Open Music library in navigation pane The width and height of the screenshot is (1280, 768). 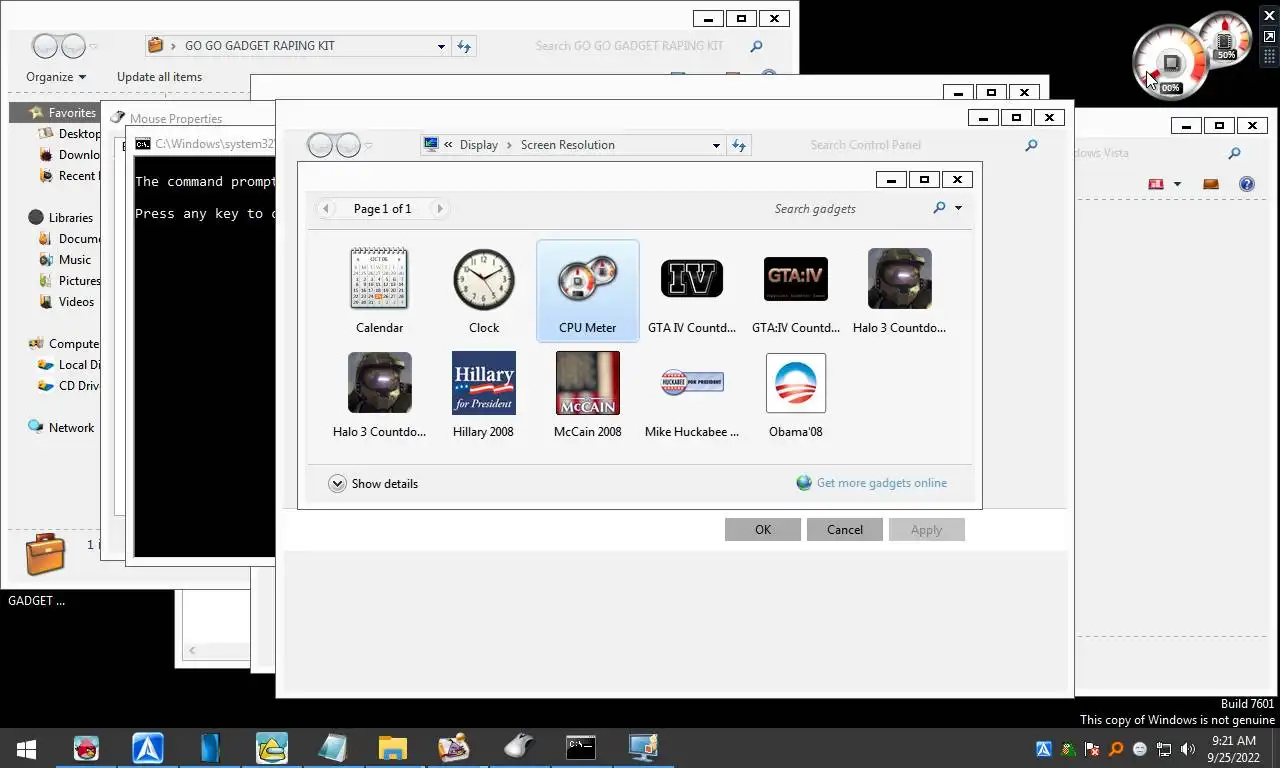click(65, 260)
